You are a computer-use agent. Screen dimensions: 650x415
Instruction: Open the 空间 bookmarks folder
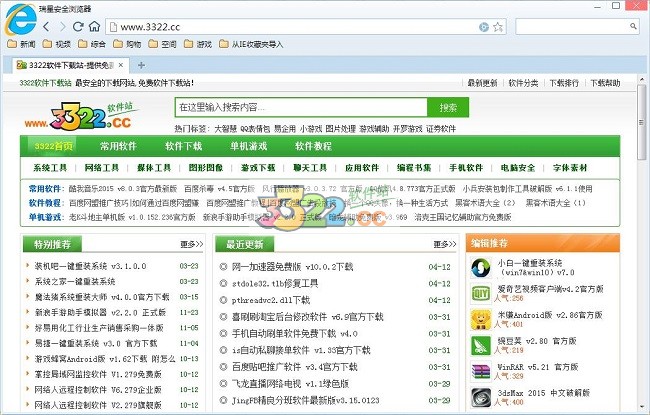click(x=162, y=44)
